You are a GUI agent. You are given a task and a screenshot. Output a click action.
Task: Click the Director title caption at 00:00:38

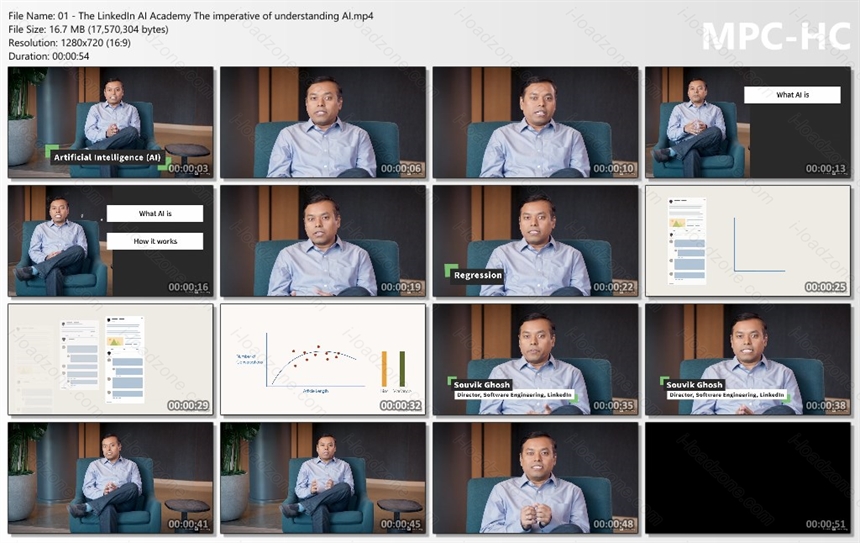726,395
